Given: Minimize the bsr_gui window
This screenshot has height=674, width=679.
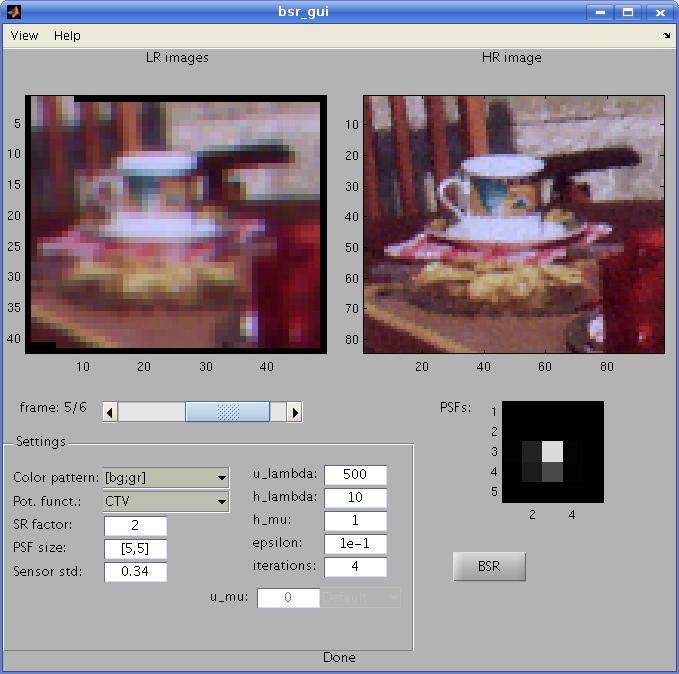Looking at the screenshot, I should [600, 12].
